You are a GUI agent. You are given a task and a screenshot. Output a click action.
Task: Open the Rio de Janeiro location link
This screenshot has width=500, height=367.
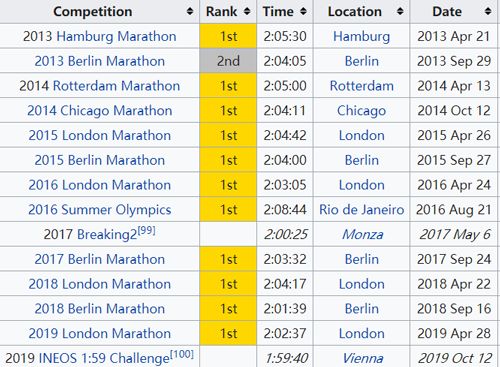(362, 210)
